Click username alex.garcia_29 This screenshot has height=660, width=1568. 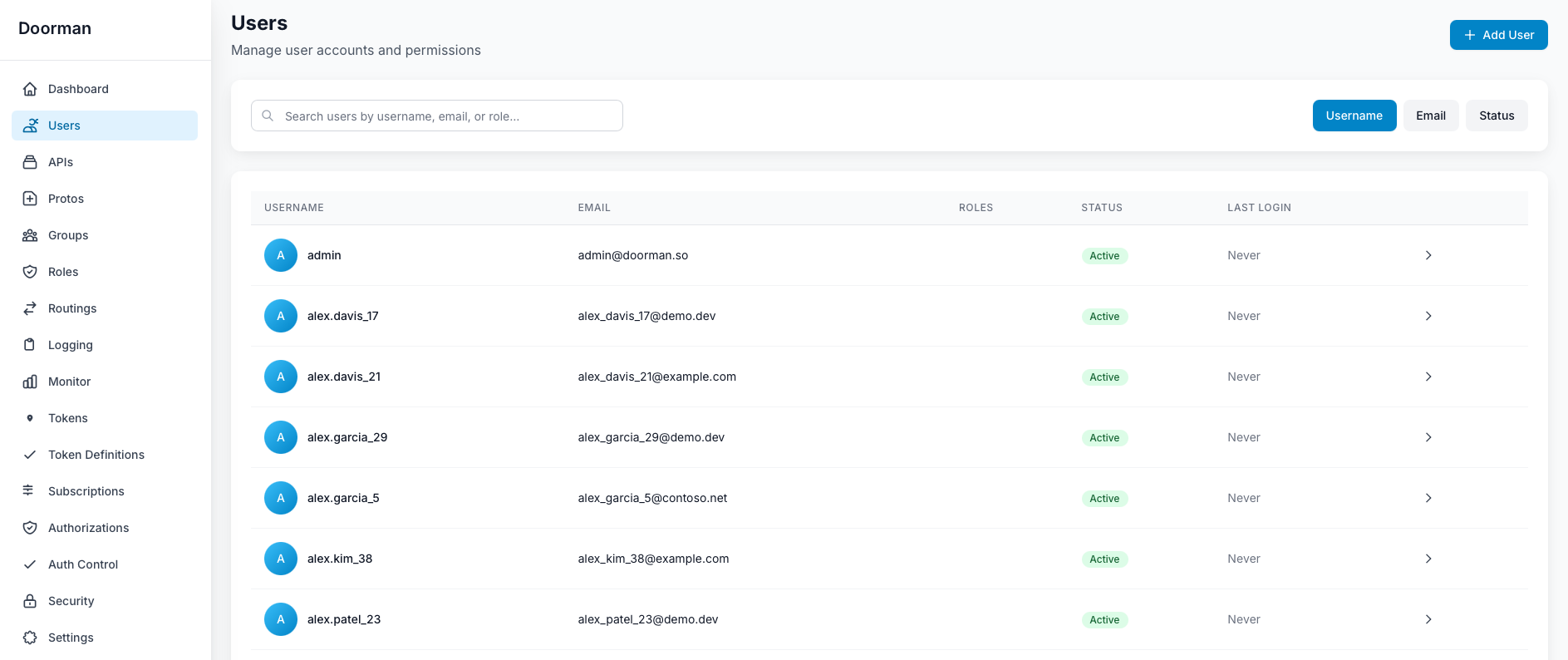[x=347, y=437]
